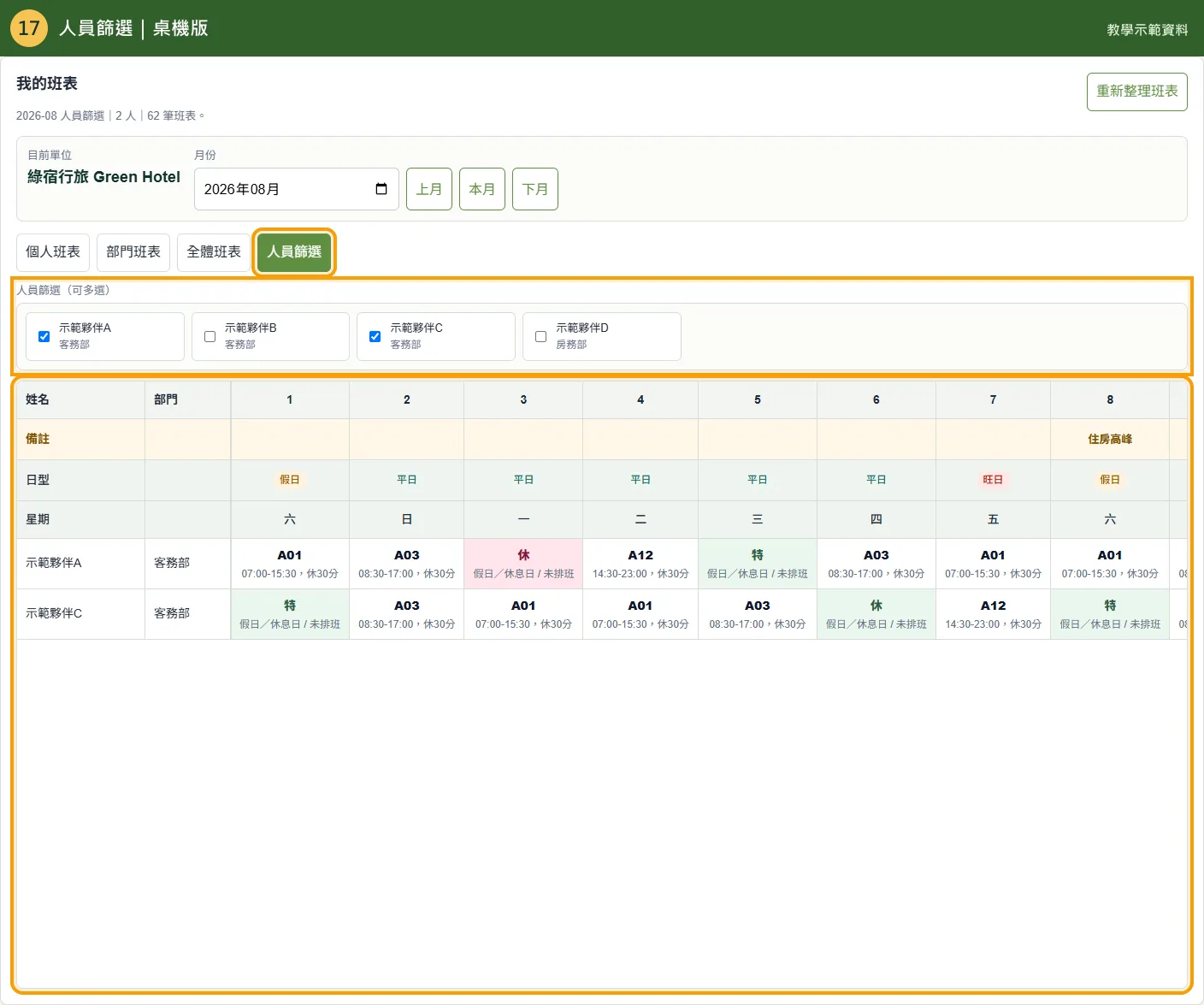Click the 2026年08月 month input field
This screenshot has height=1005, width=1204.
tap(297, 189)
